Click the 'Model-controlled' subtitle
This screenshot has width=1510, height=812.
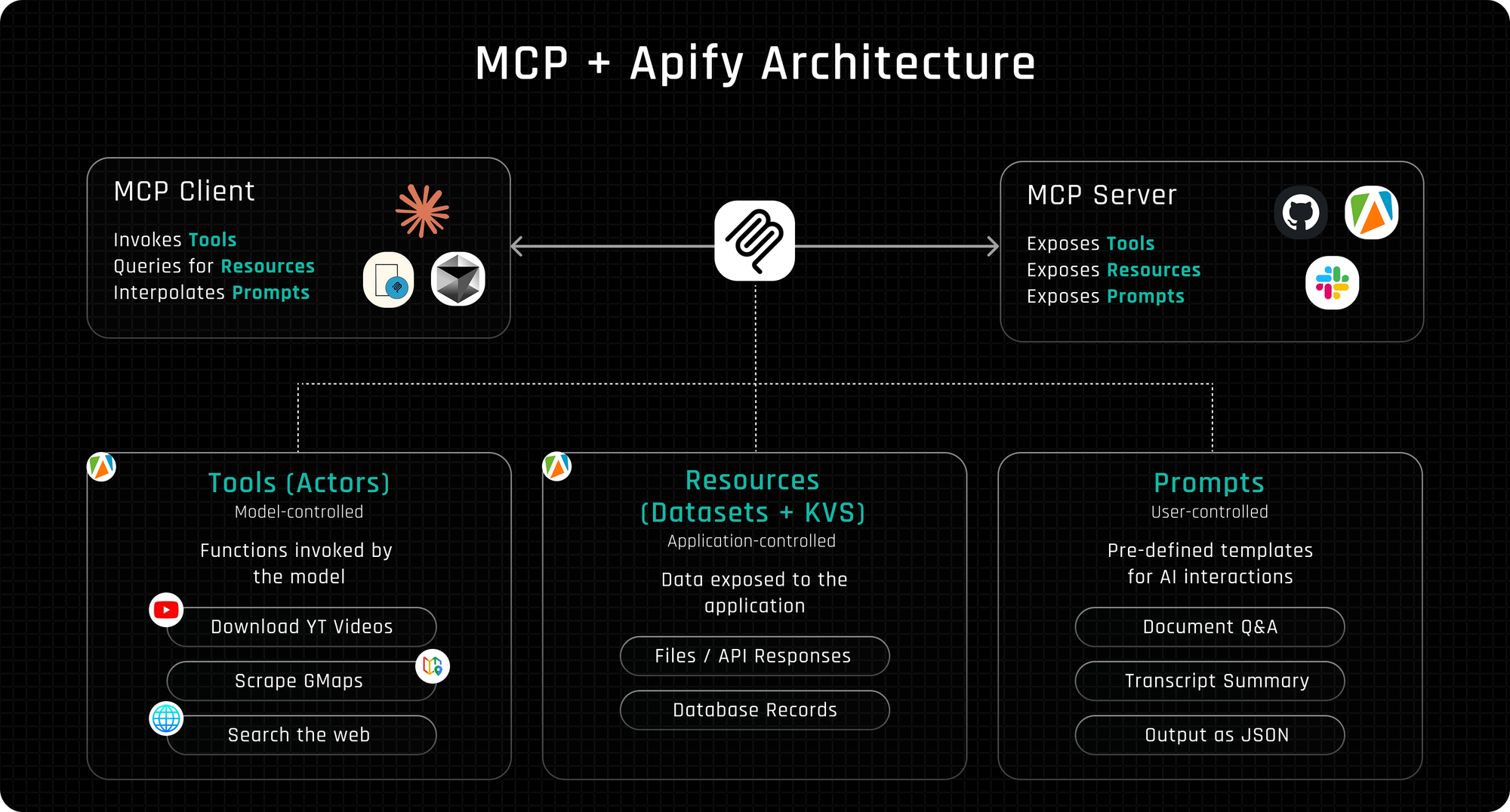coord(299,512)
